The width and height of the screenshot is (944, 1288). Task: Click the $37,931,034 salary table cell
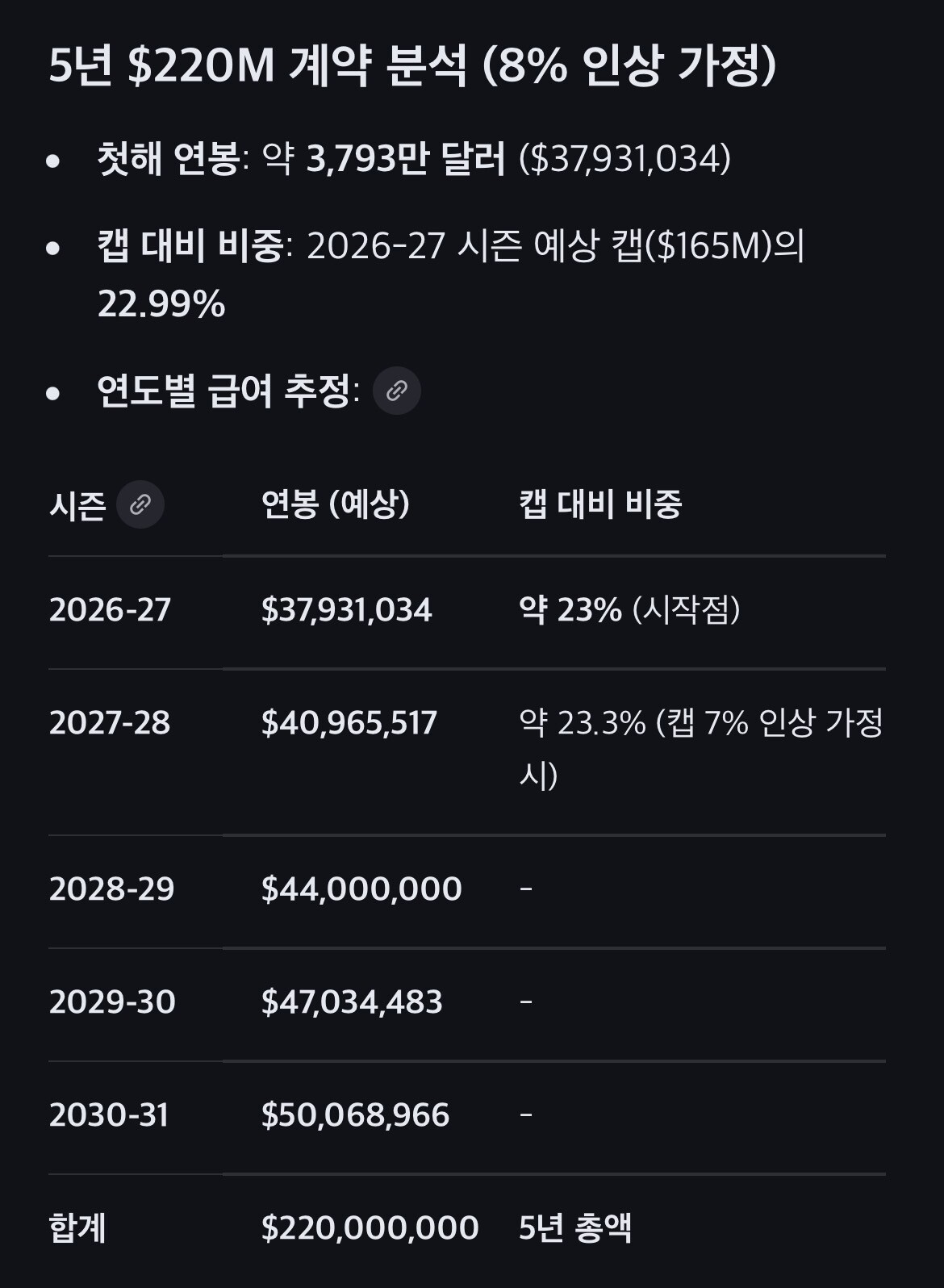[346, 610]
